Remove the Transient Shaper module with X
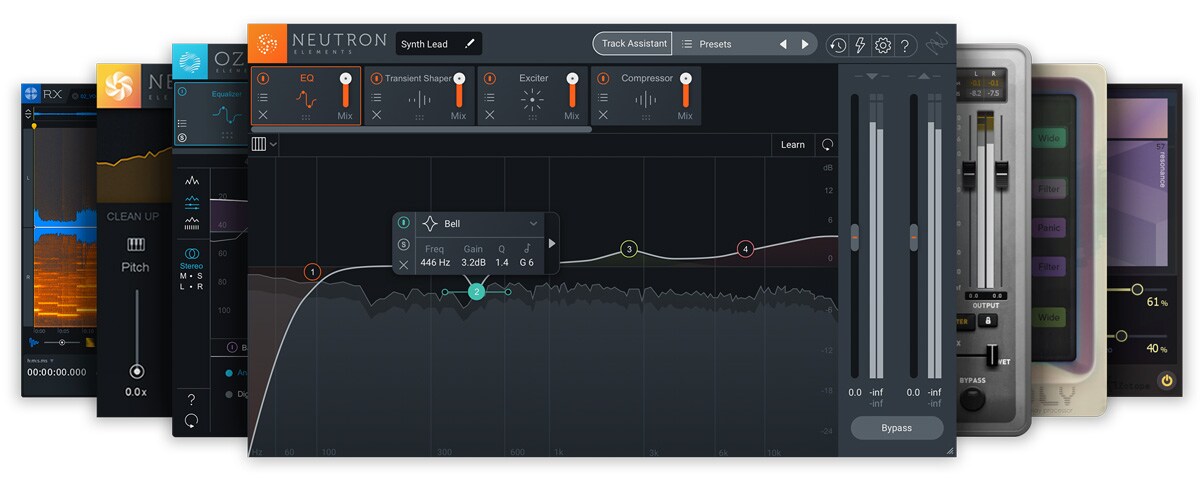Viewport: 1200px width, 481px height. [x=376, y=115]
